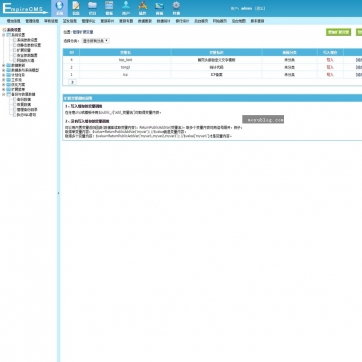Expand the 优化方案 tree folder
The image size is (362, 362).
(4, 85)
